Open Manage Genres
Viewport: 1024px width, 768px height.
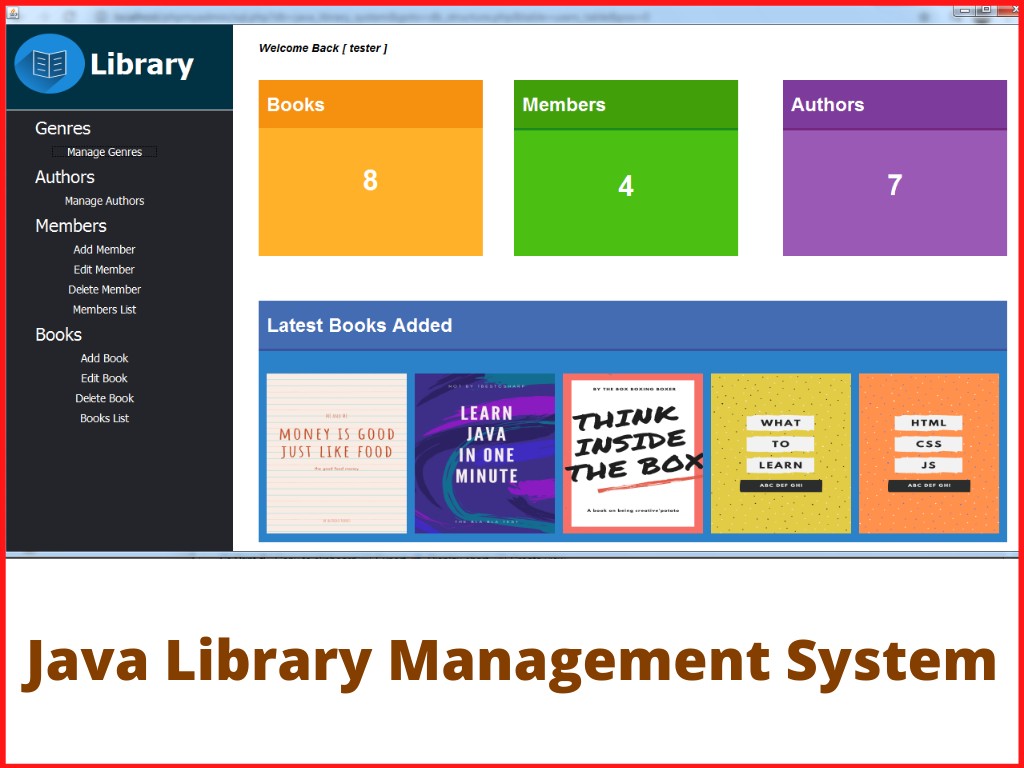[104, 151]
